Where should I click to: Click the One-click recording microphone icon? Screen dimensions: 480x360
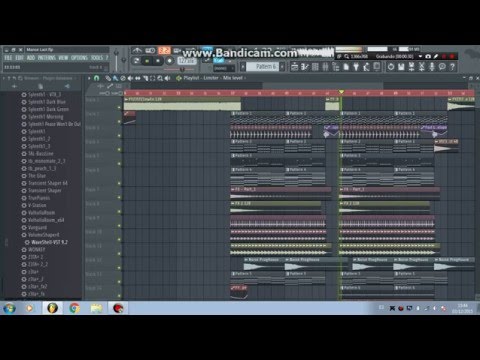[x=432, y=67]
